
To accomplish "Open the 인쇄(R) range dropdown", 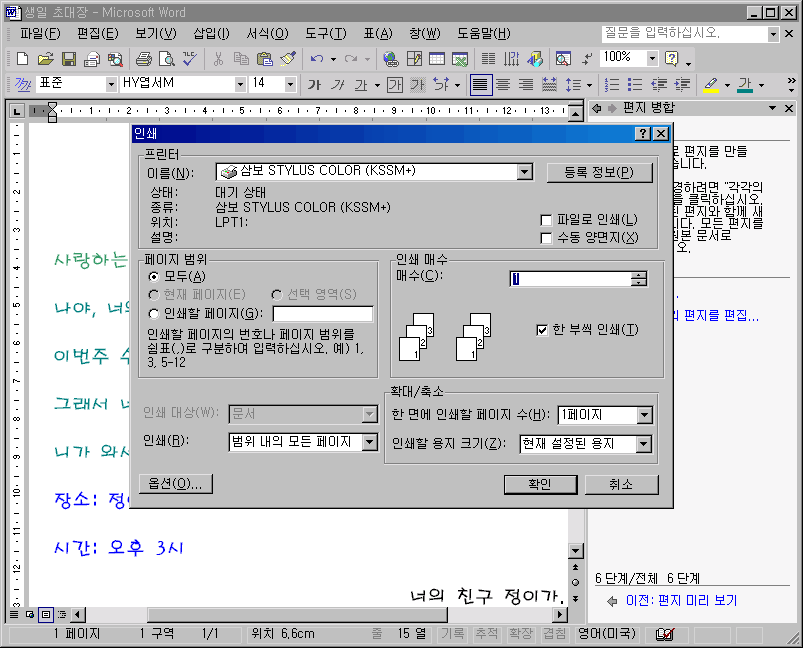I will [369, 442].
